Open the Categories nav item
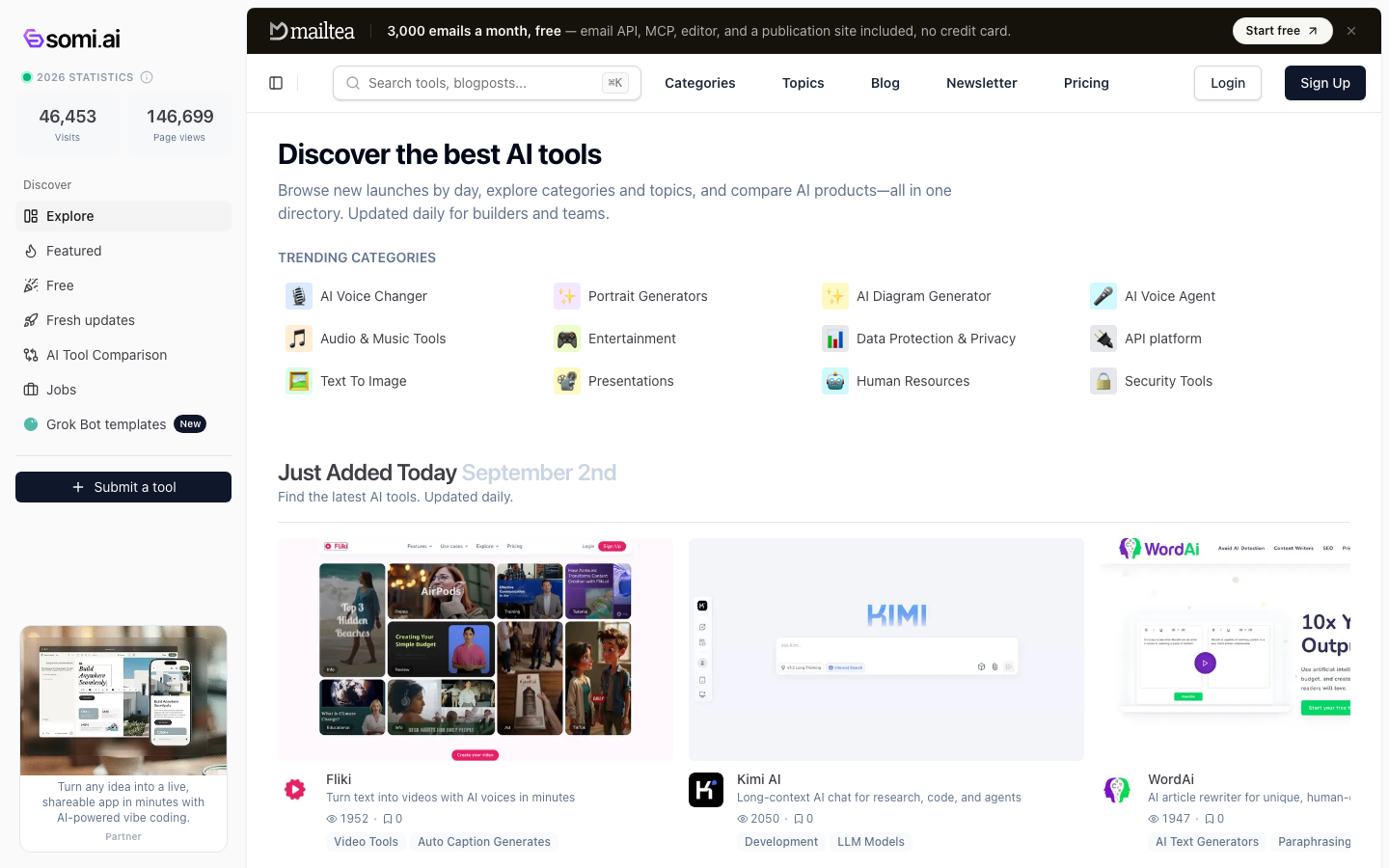 (700, 83)
